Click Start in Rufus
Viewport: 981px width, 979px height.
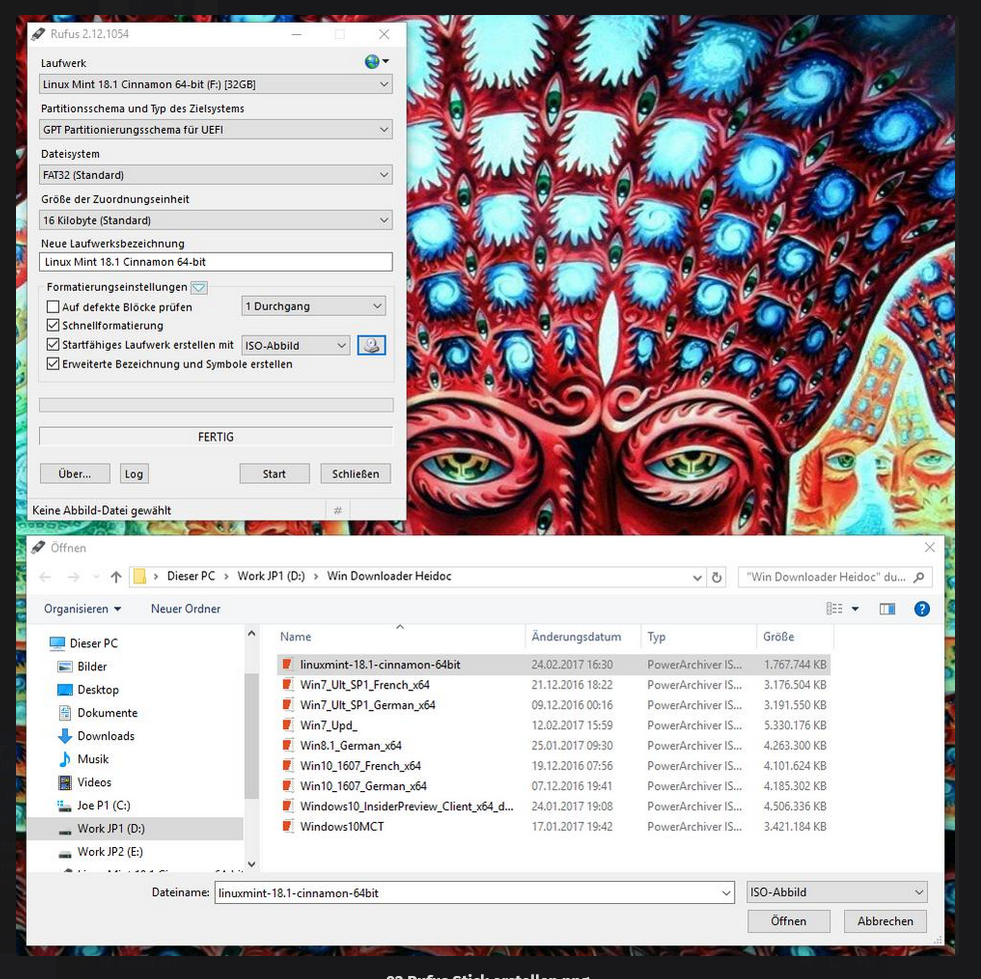pyautogui.click(x=274, y=474)
